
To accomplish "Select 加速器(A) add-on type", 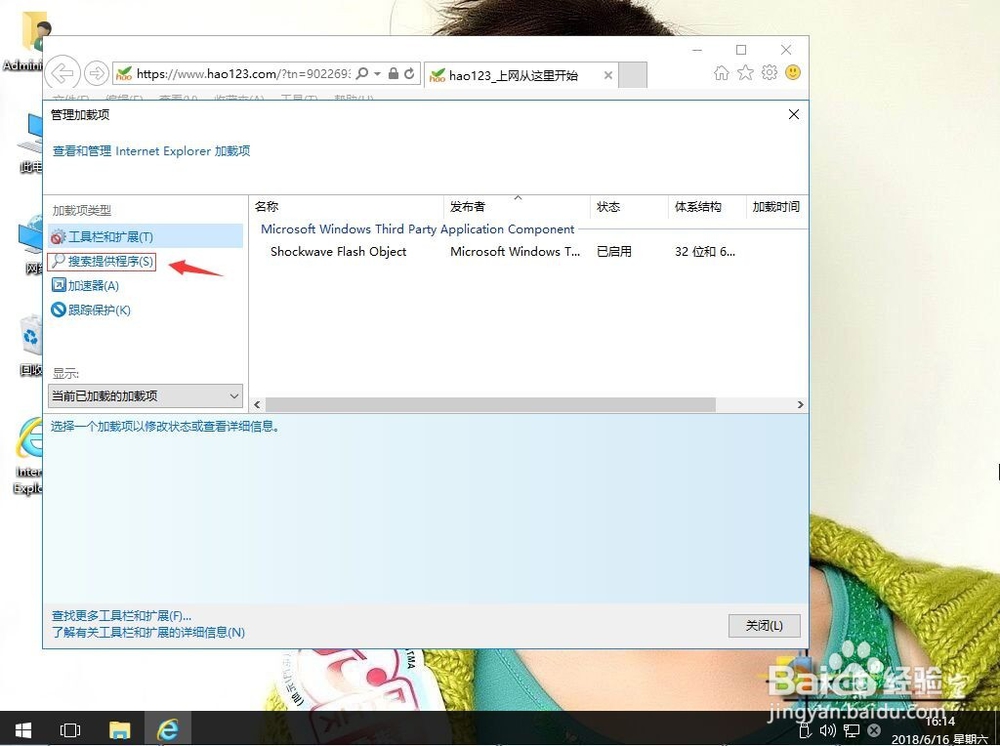I will click(85, 286).
